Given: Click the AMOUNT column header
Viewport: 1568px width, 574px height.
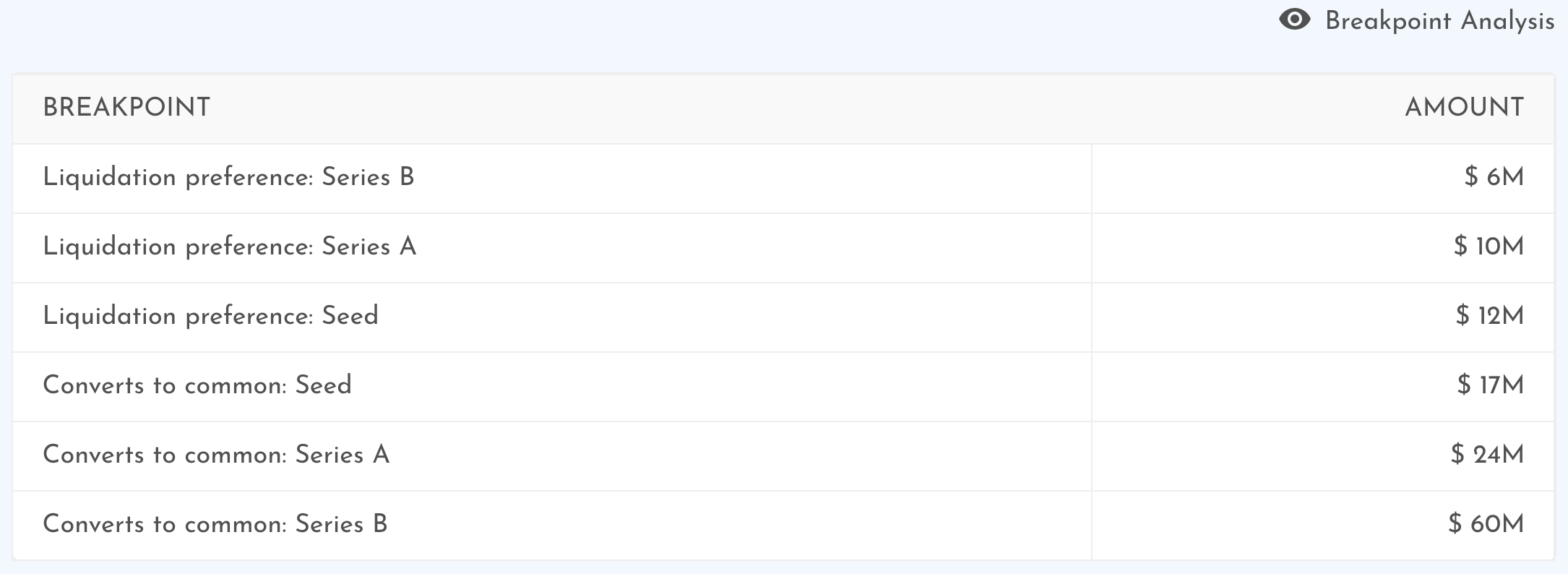Looking at the screenshot, I should tap(1464, 108).
